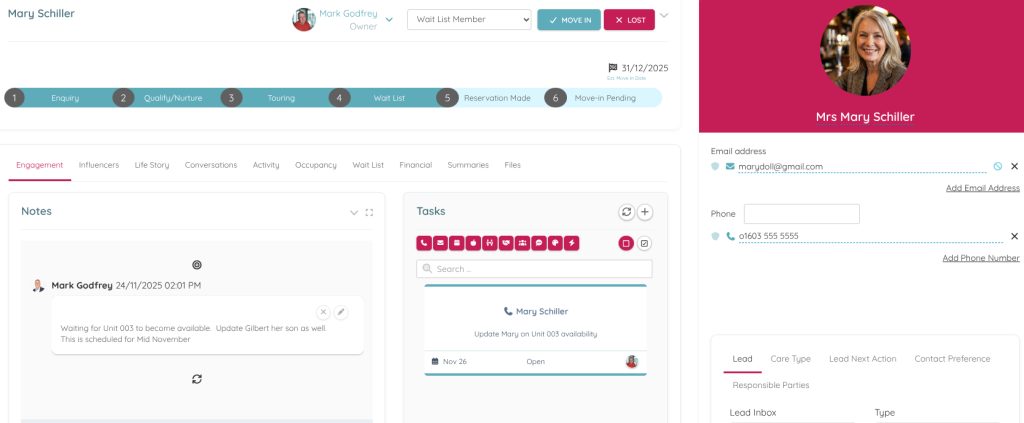Click the email task filter icon
The image size is (1024, 423).
point(441,243)
